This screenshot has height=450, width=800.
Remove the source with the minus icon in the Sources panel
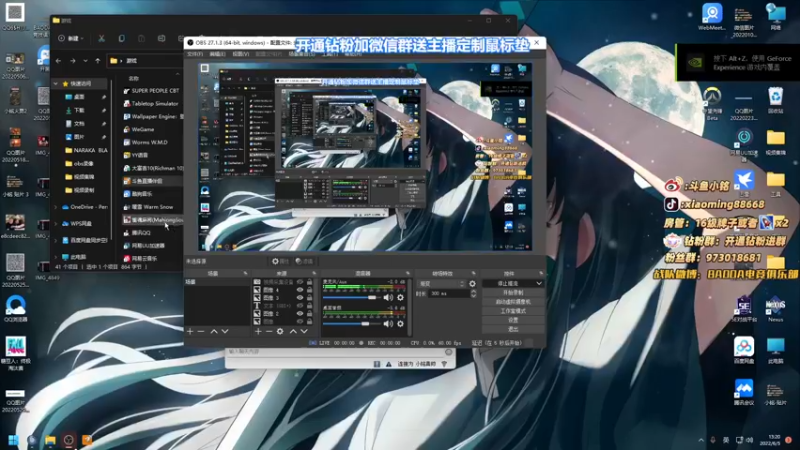pyautogui.click(x=269, y=332)
